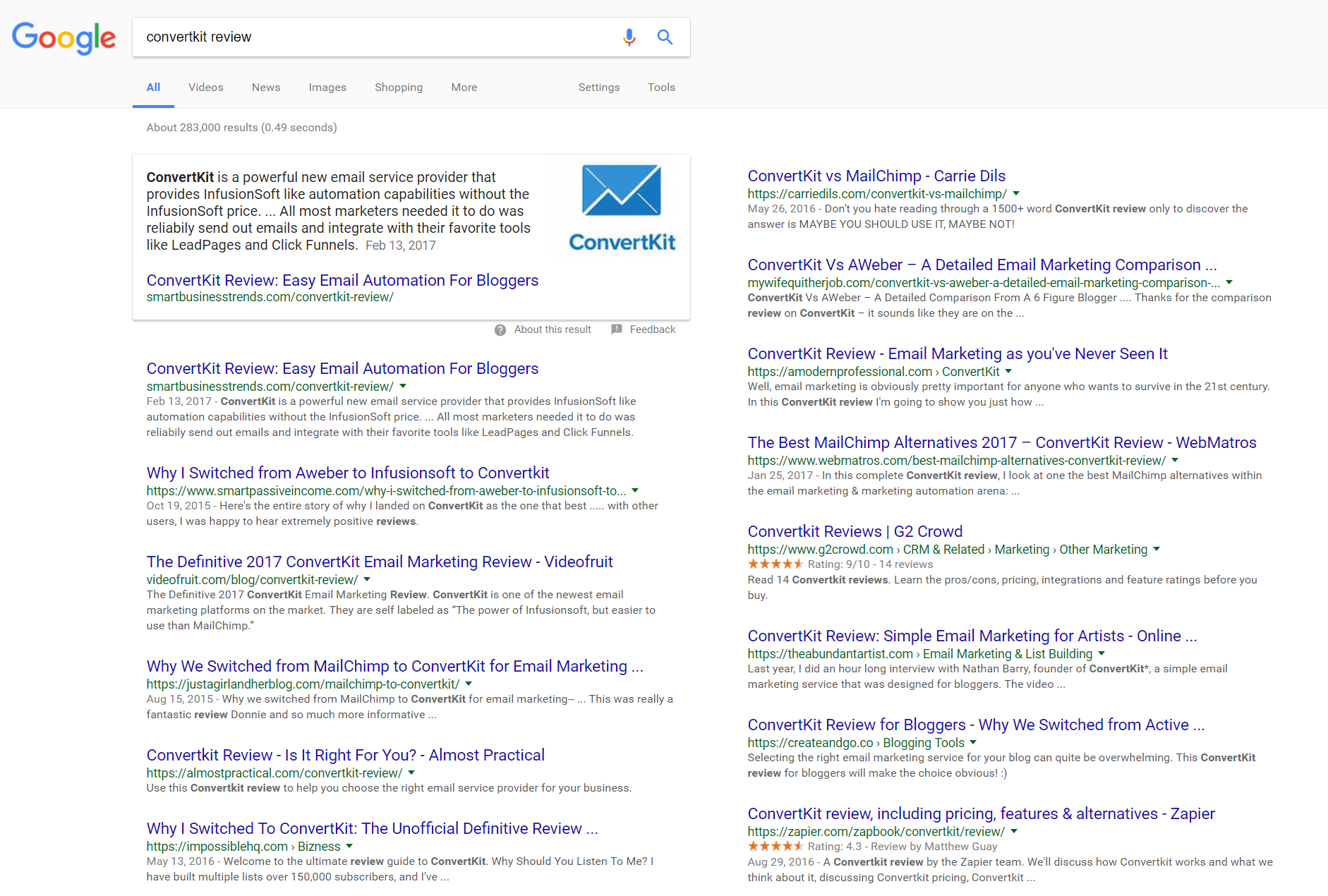Click the magnifying glass search button
This screenshot has width=1328, height=896.
click(x=665, y=37)
